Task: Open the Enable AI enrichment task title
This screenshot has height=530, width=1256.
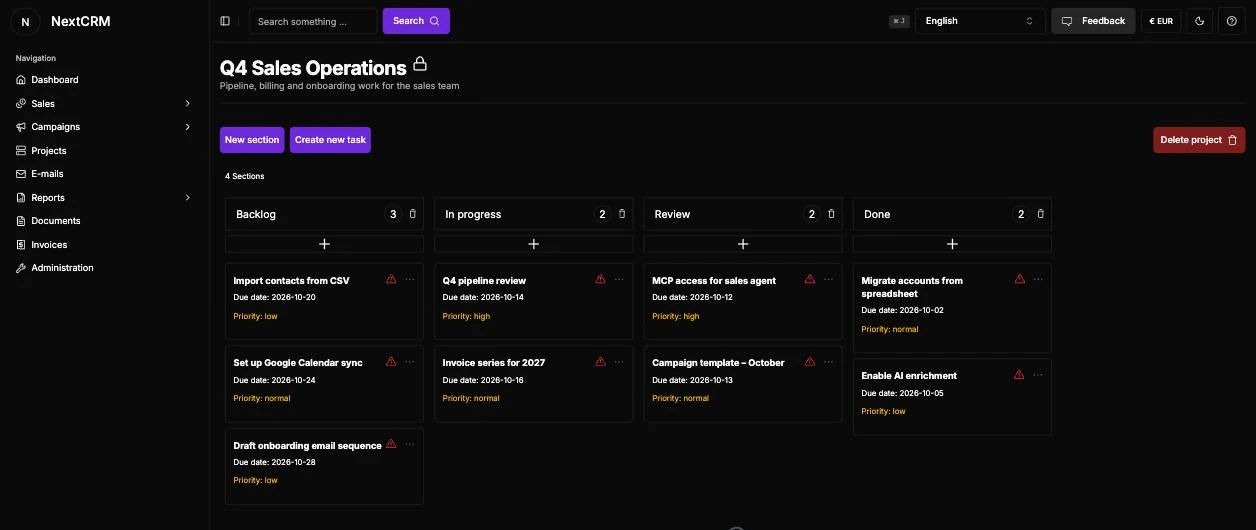Action: click(x=909, y=376)
